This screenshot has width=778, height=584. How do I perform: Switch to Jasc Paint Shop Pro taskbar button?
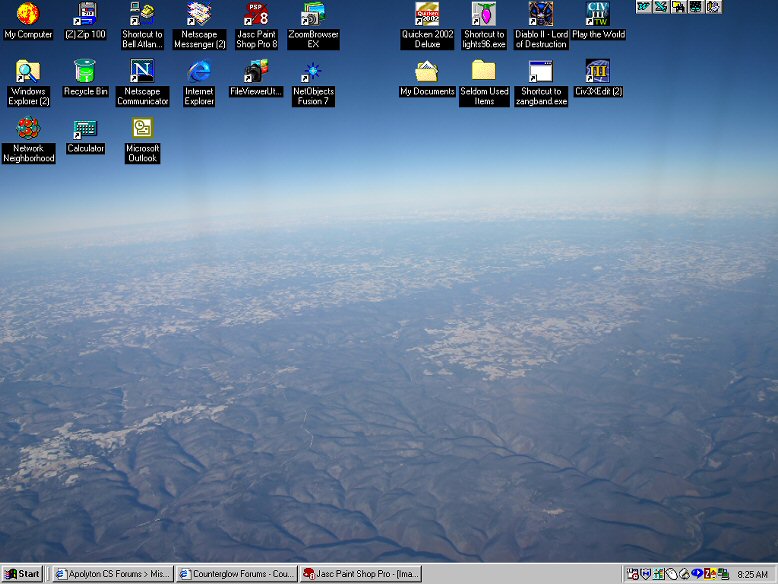click(361, 574)
